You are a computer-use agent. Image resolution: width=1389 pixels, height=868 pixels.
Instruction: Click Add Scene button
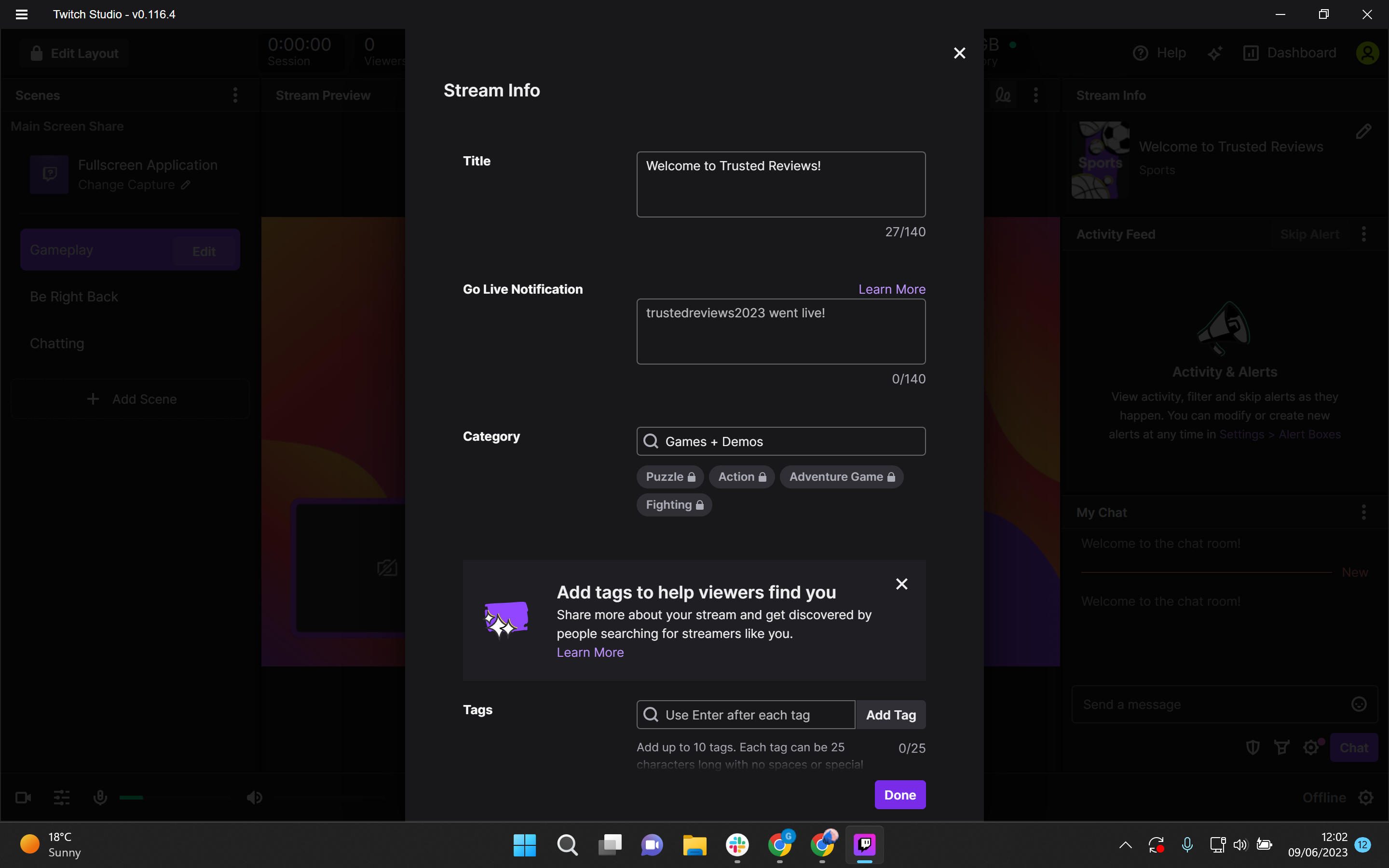point(130,399)
